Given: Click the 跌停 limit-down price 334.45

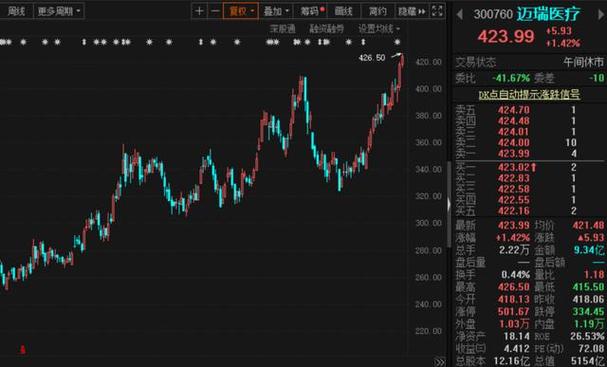Looking at the screenshot, I should tap(588, 312).
